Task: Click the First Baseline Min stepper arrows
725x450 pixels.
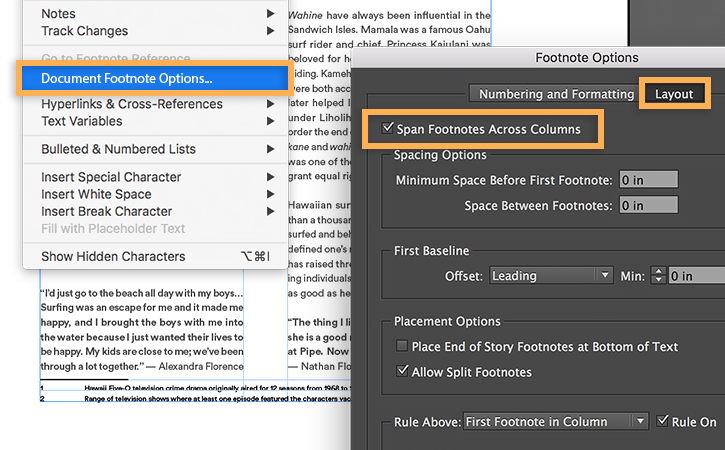Action: point(658,275)
